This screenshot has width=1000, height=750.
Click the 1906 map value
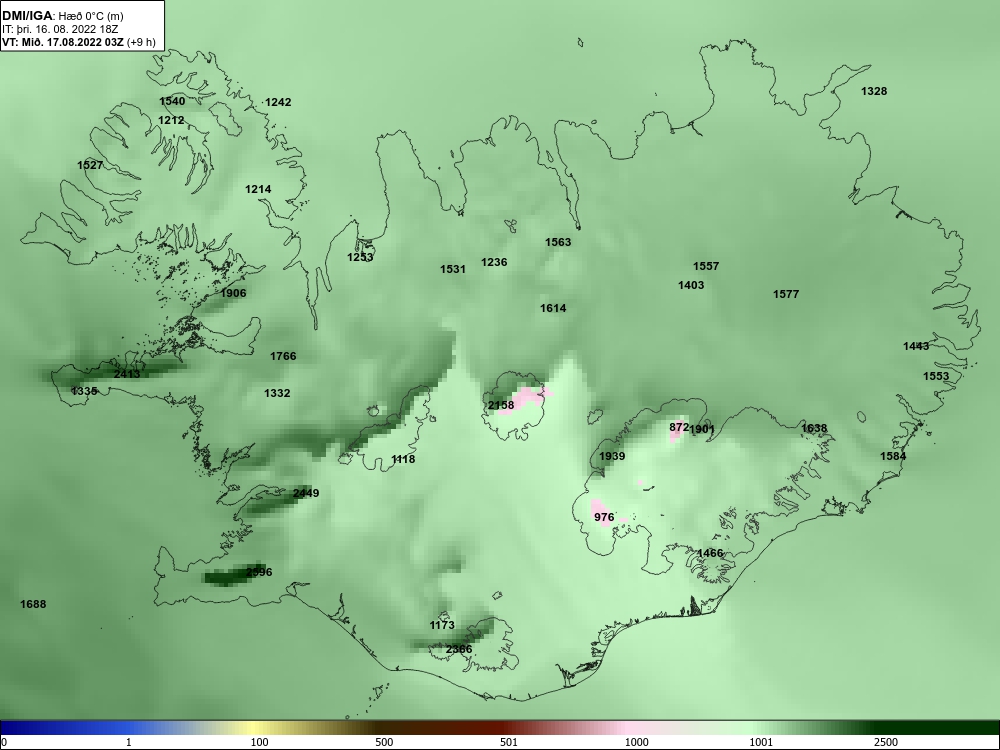233,293
